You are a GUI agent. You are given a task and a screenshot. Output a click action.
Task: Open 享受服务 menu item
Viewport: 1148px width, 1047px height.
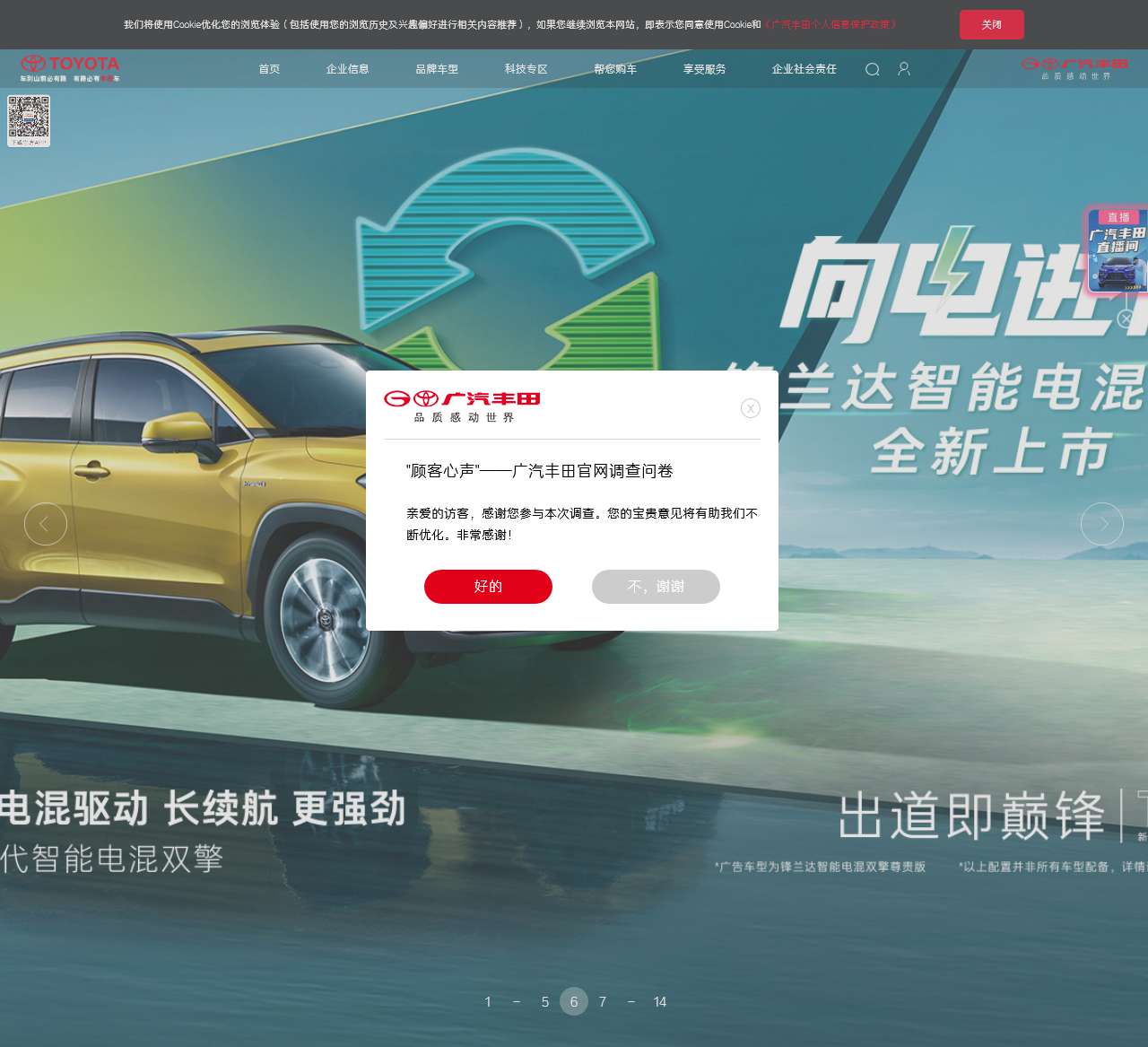point(704,69)
